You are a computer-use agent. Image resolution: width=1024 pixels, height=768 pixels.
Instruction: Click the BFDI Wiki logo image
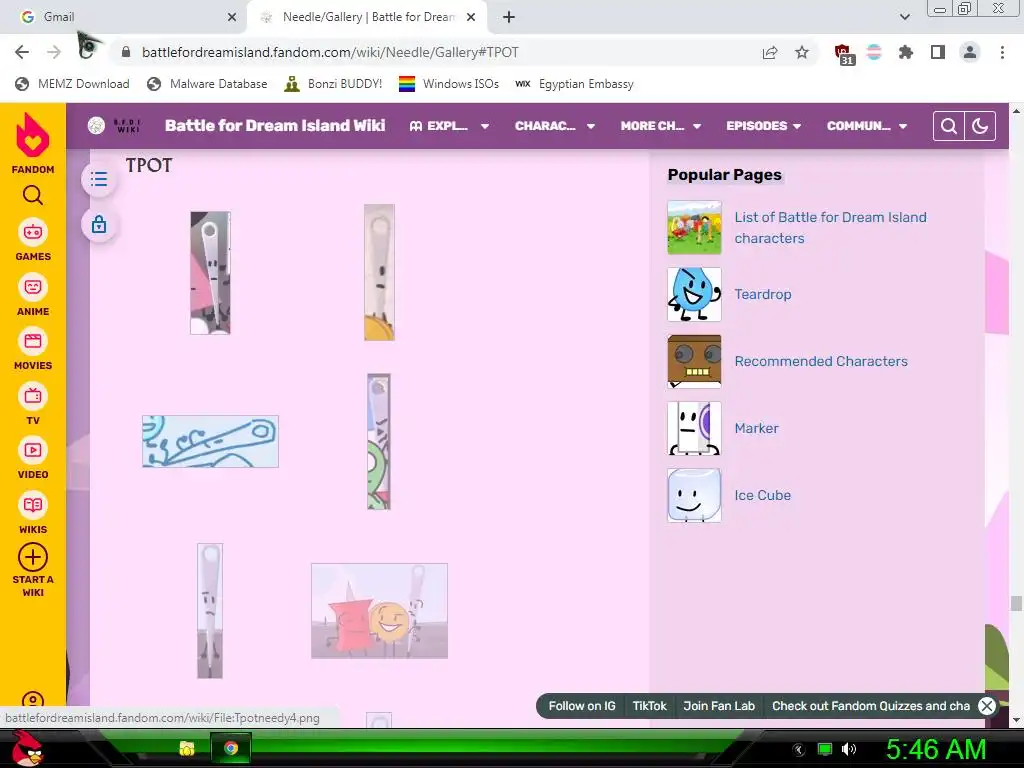click(114, 125)
